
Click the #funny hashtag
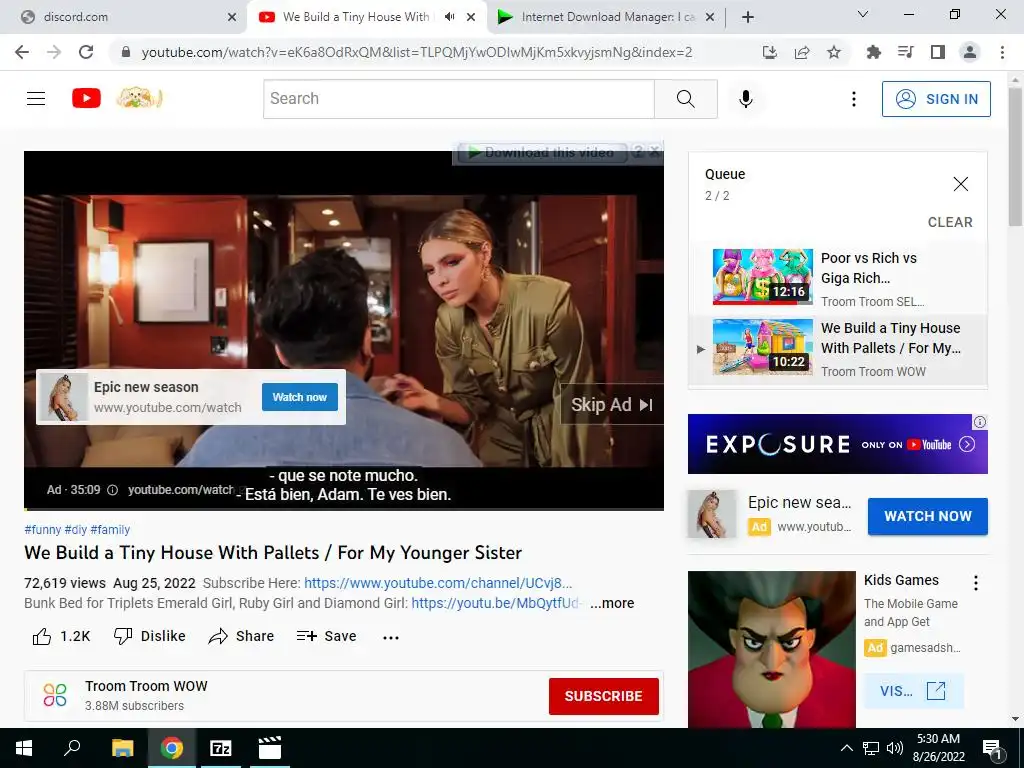42,530
